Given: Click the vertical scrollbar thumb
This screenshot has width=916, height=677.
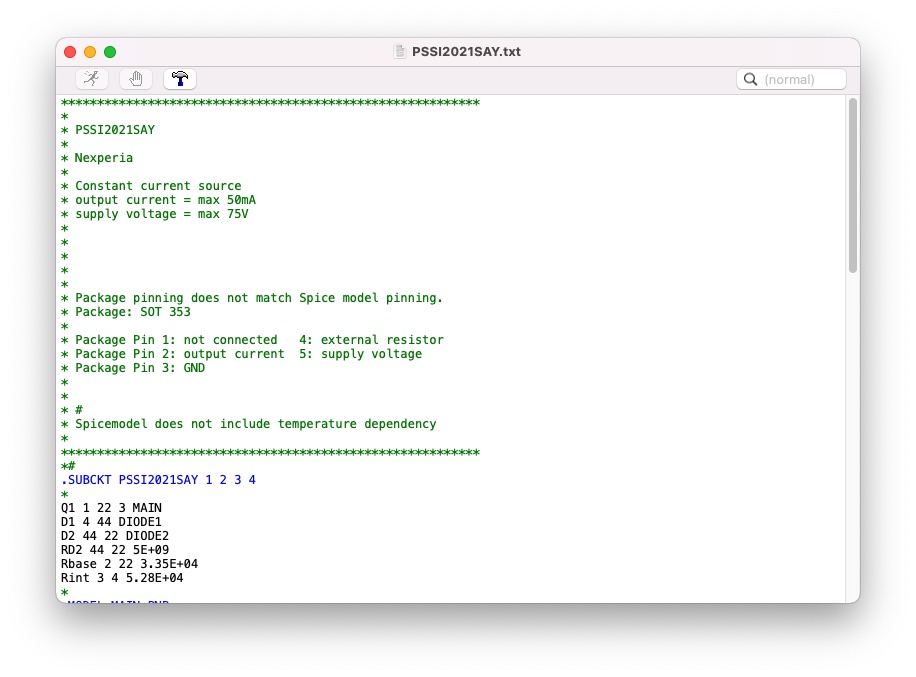Looking at the screenshot, I should (853, 185).
